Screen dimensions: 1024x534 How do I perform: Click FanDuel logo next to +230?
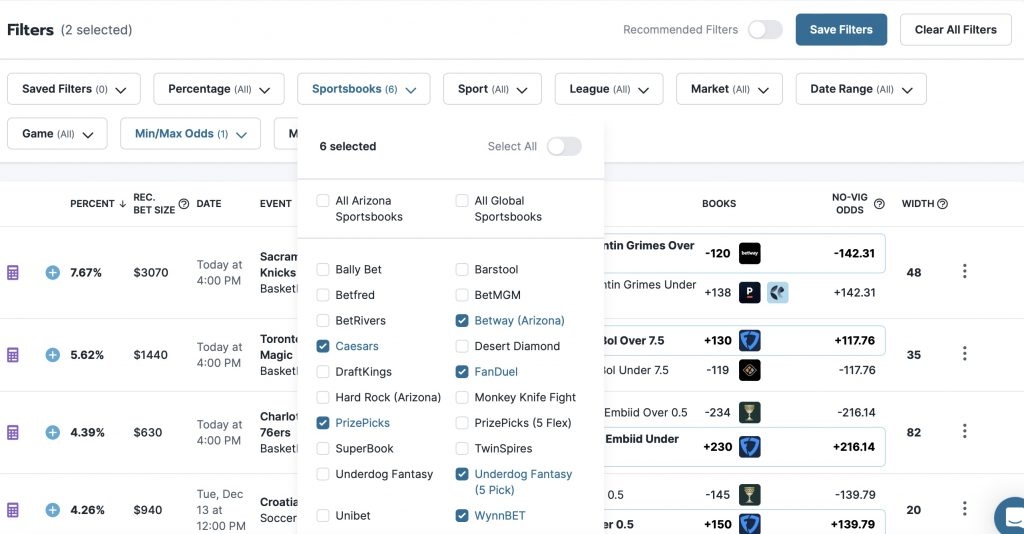click(750, 447)
